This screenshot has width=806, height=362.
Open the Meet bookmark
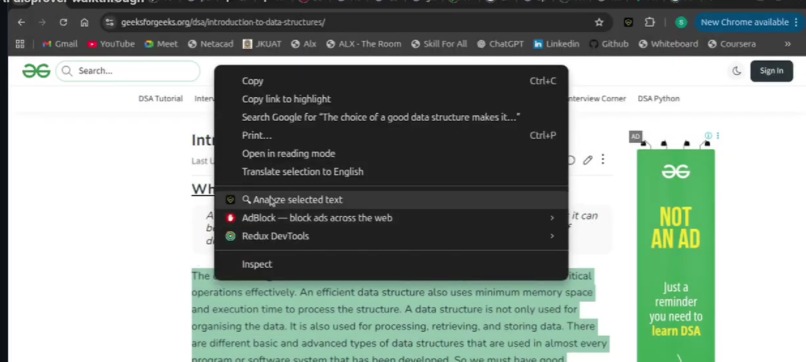click(161, 44)
